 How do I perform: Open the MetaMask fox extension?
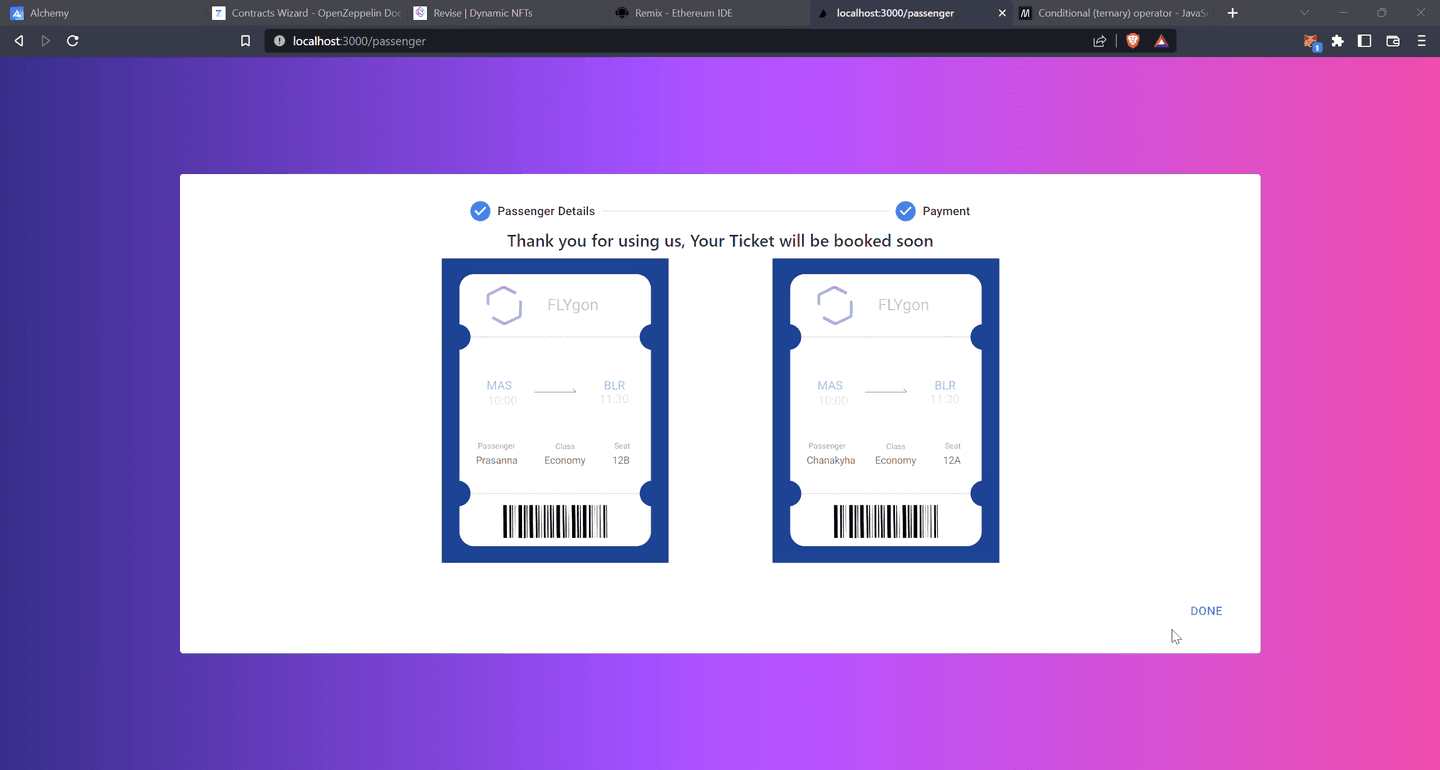pyautogui.click(x=1311, y=41)
